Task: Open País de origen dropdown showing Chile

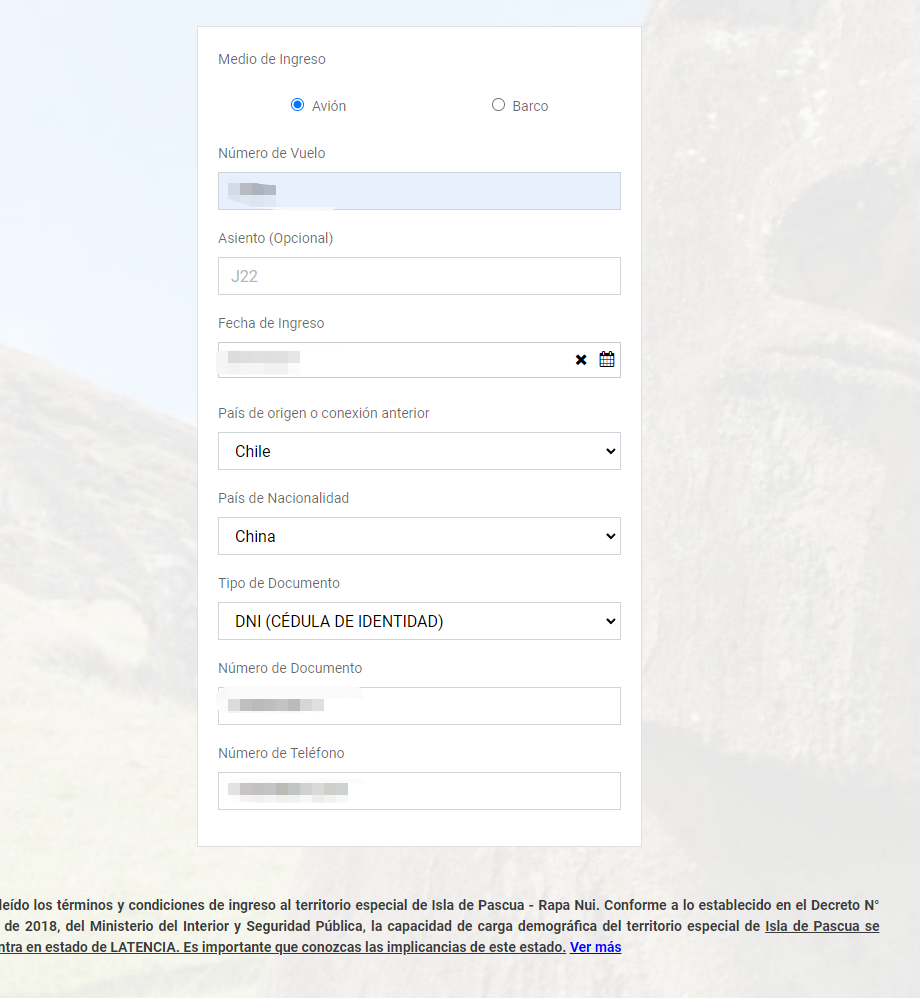Action: tap(419, 451)
